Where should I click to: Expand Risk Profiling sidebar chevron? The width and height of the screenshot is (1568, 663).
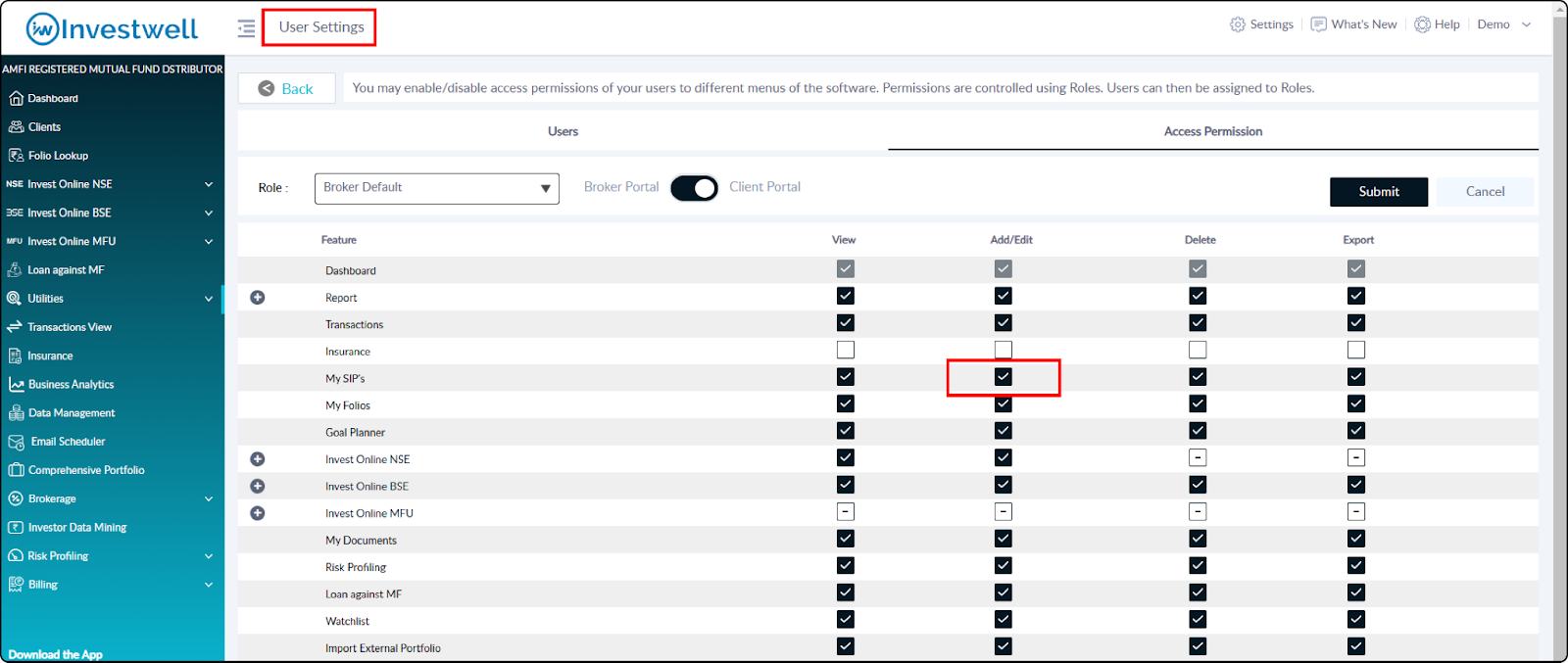coord(209,556)
